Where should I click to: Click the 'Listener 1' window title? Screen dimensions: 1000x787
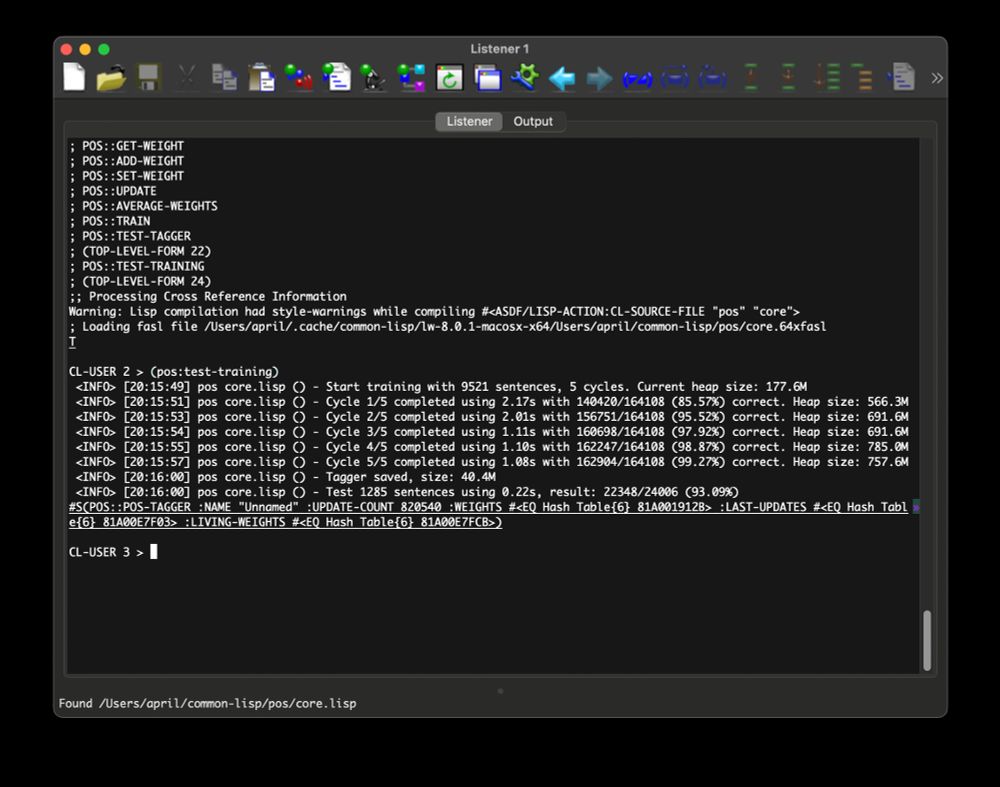[499, 48]
